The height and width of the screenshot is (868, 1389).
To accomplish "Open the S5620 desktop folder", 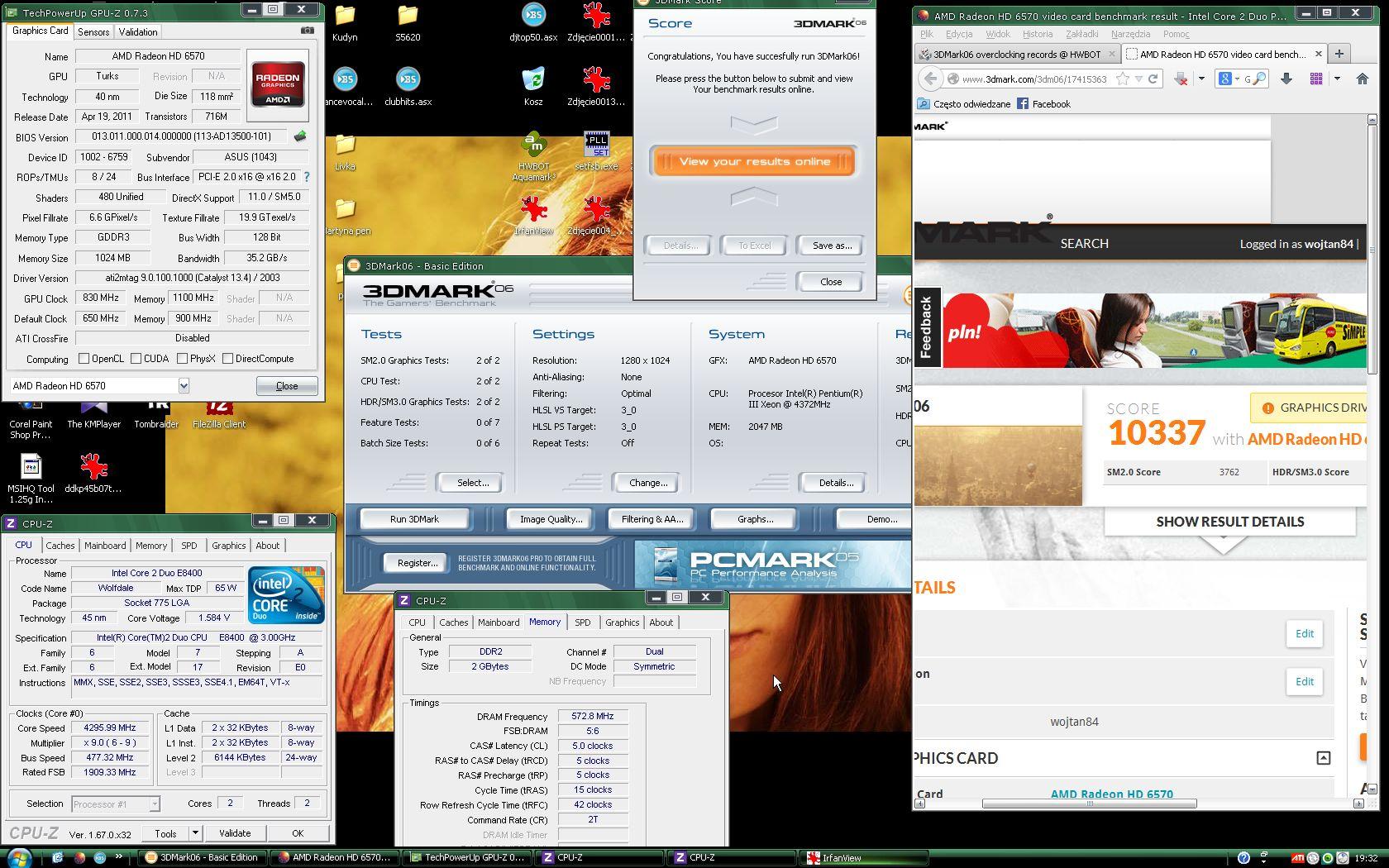I will click(408, 23).
